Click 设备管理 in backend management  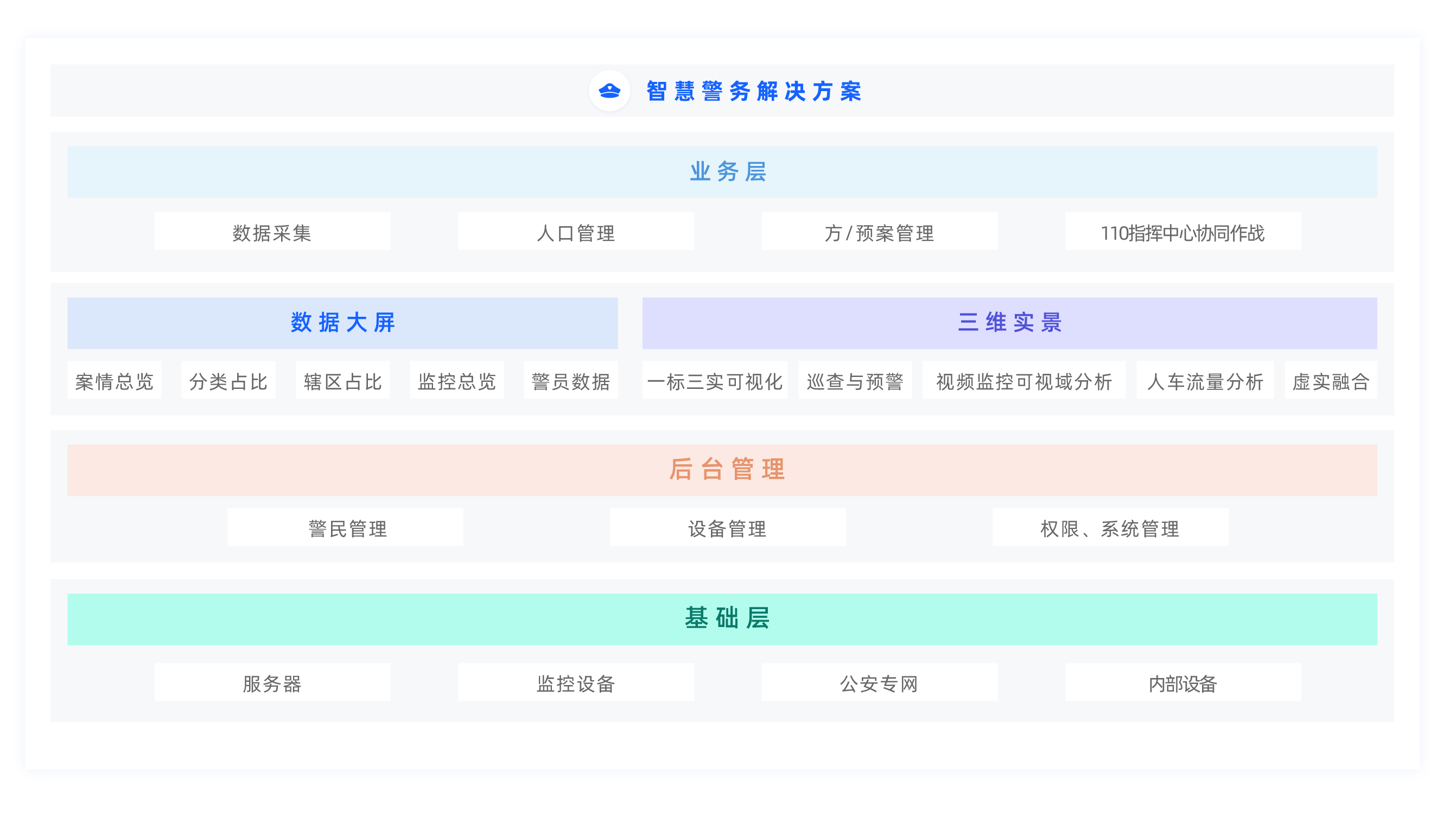[728, 528]
